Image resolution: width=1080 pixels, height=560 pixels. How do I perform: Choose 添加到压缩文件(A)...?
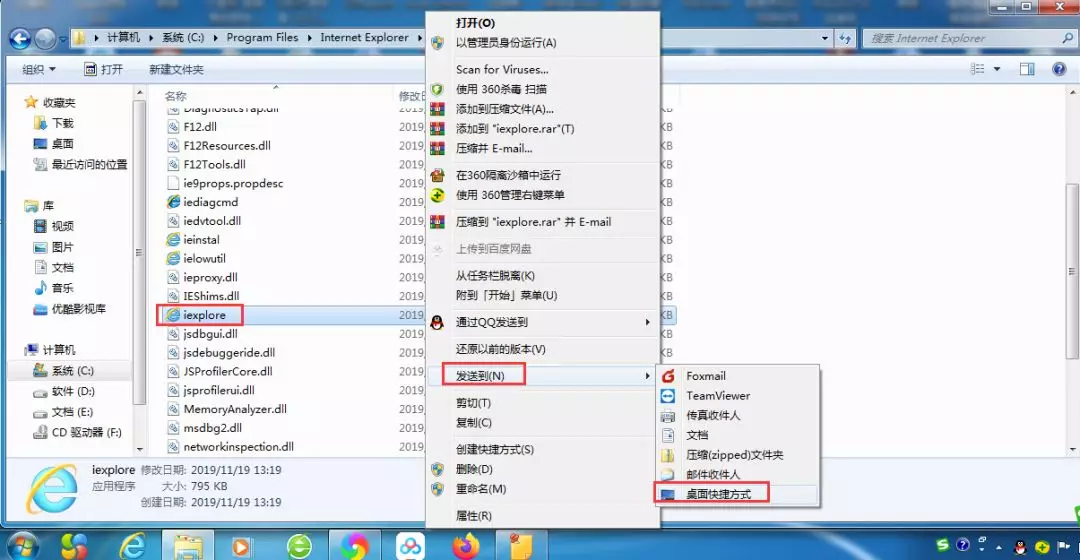504,109
